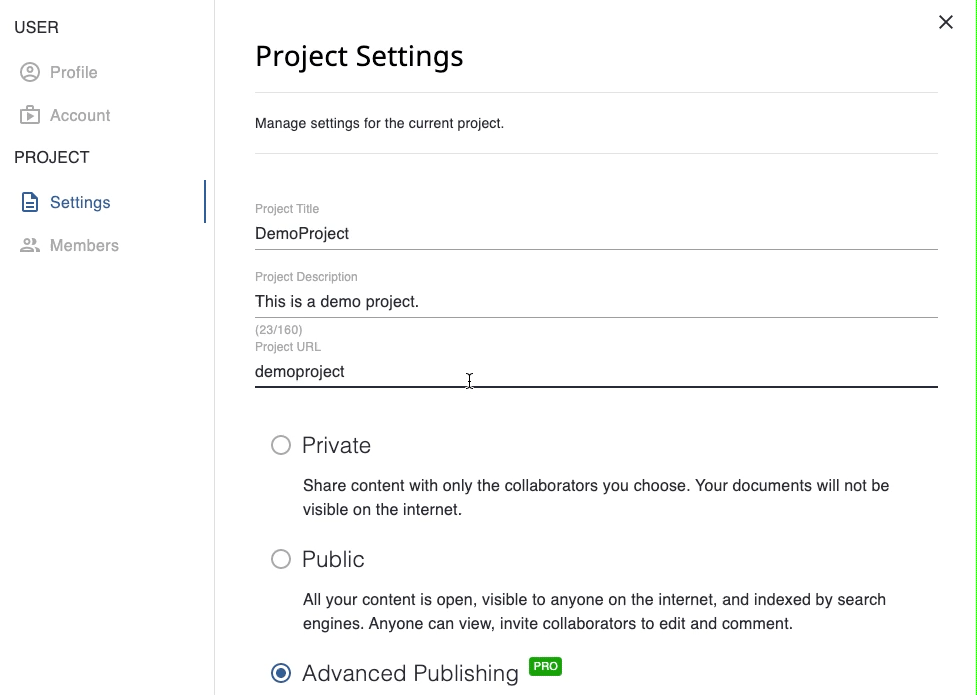The image size is (977, 695).
Task: Click the Advanced Publishing label text
Action: [410, 673]
